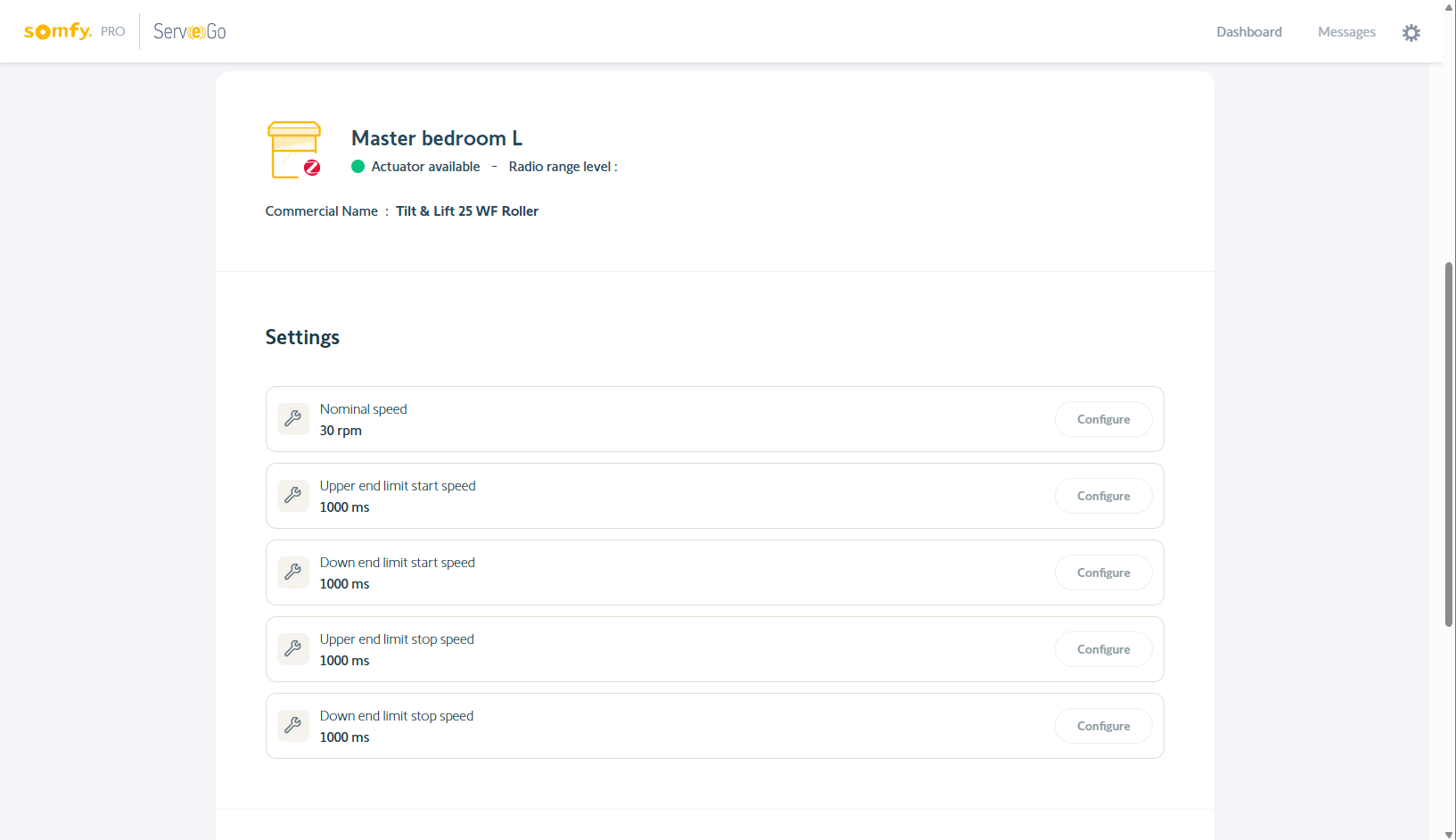
Task: Click the Serv-e-Go logo
Action: (x=189, y=31)
